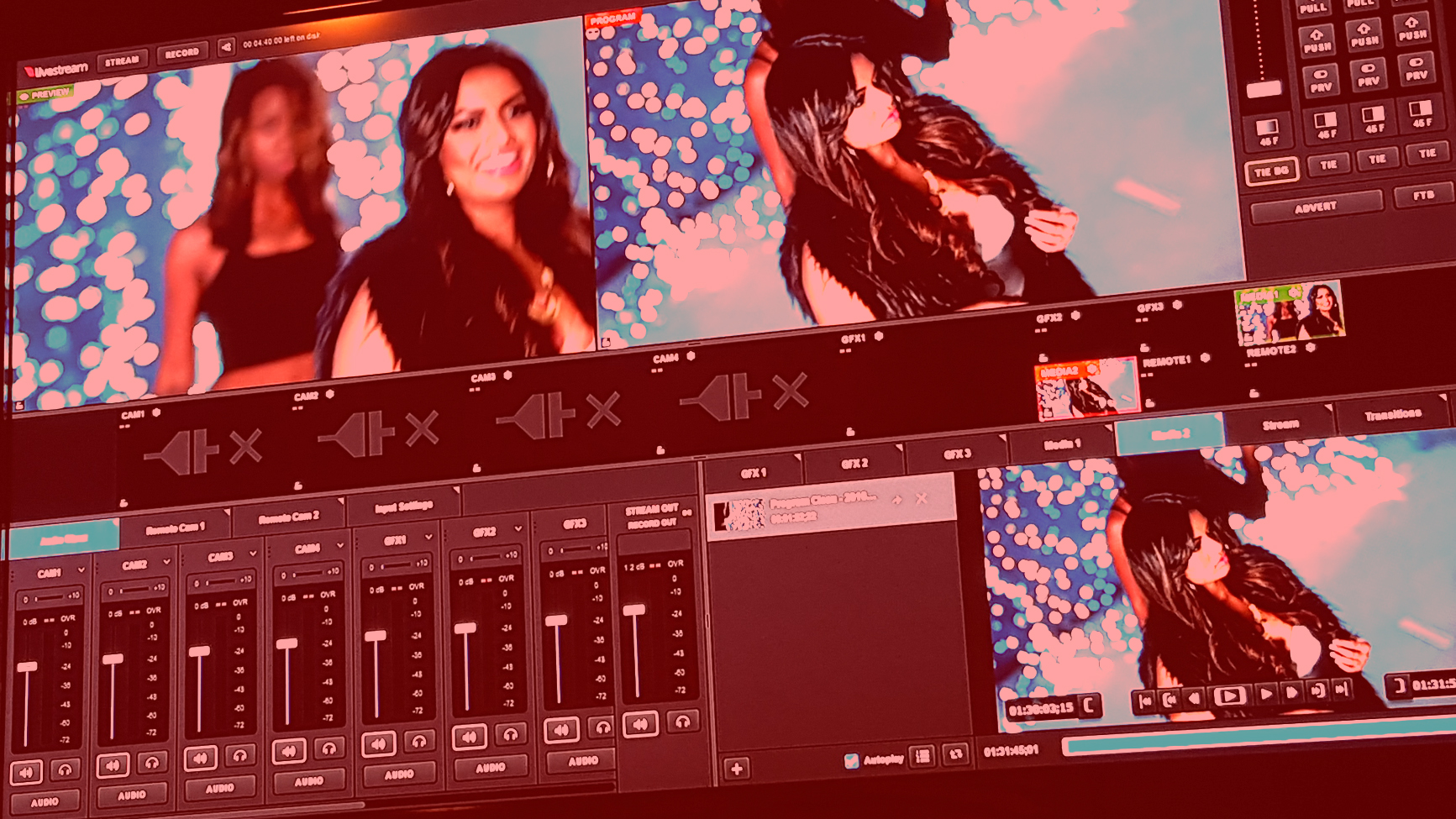The width and height of the screenshot is (1456, 819).
Task: Open CAM4 input settings gear
Action: [x=691, y=355]
